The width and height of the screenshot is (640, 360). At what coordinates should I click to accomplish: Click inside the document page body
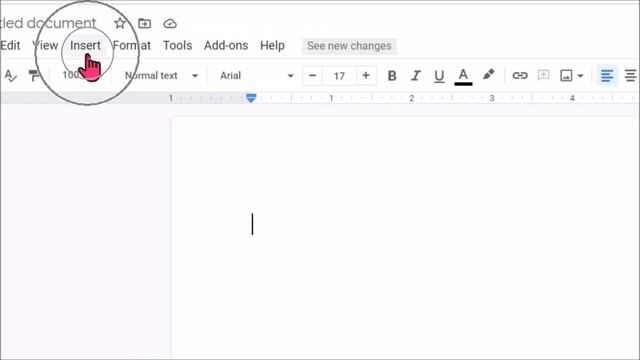pos(404,237)
